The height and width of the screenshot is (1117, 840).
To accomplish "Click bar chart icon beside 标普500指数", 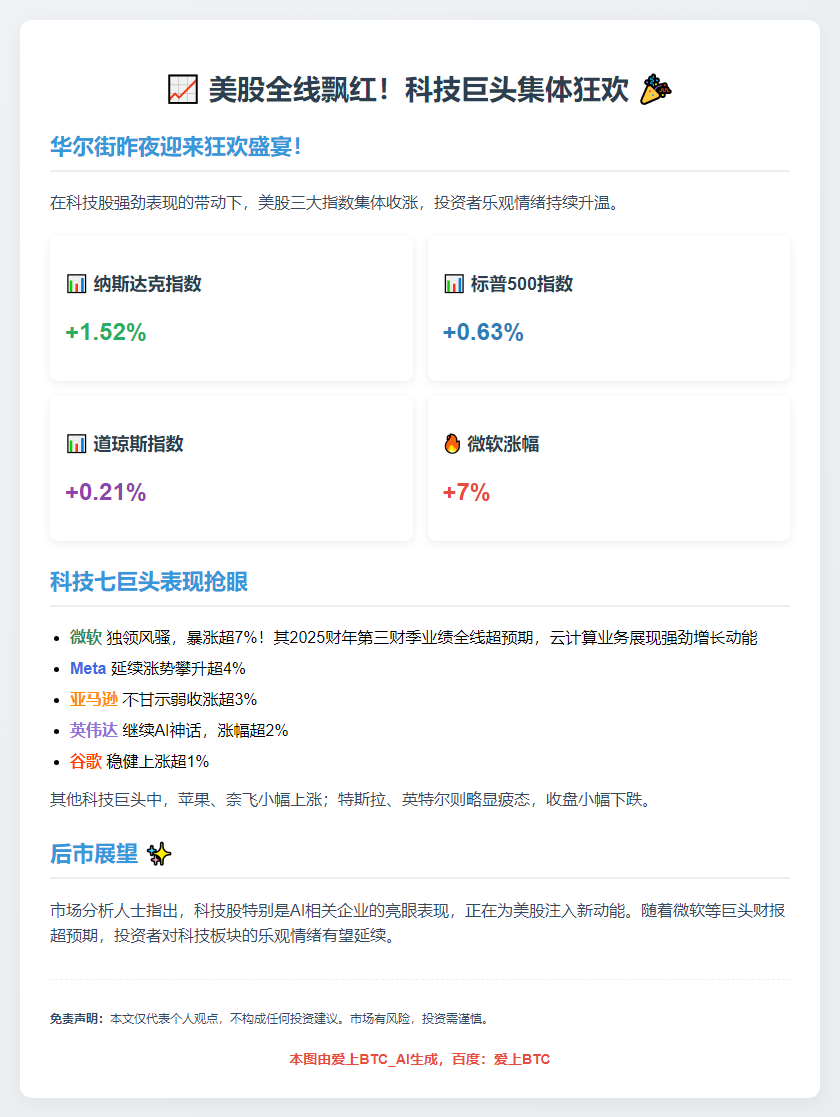I will (x=454, y=284).
